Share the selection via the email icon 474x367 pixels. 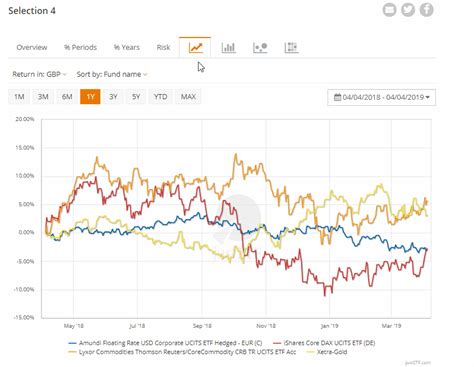tap(389, 10)
